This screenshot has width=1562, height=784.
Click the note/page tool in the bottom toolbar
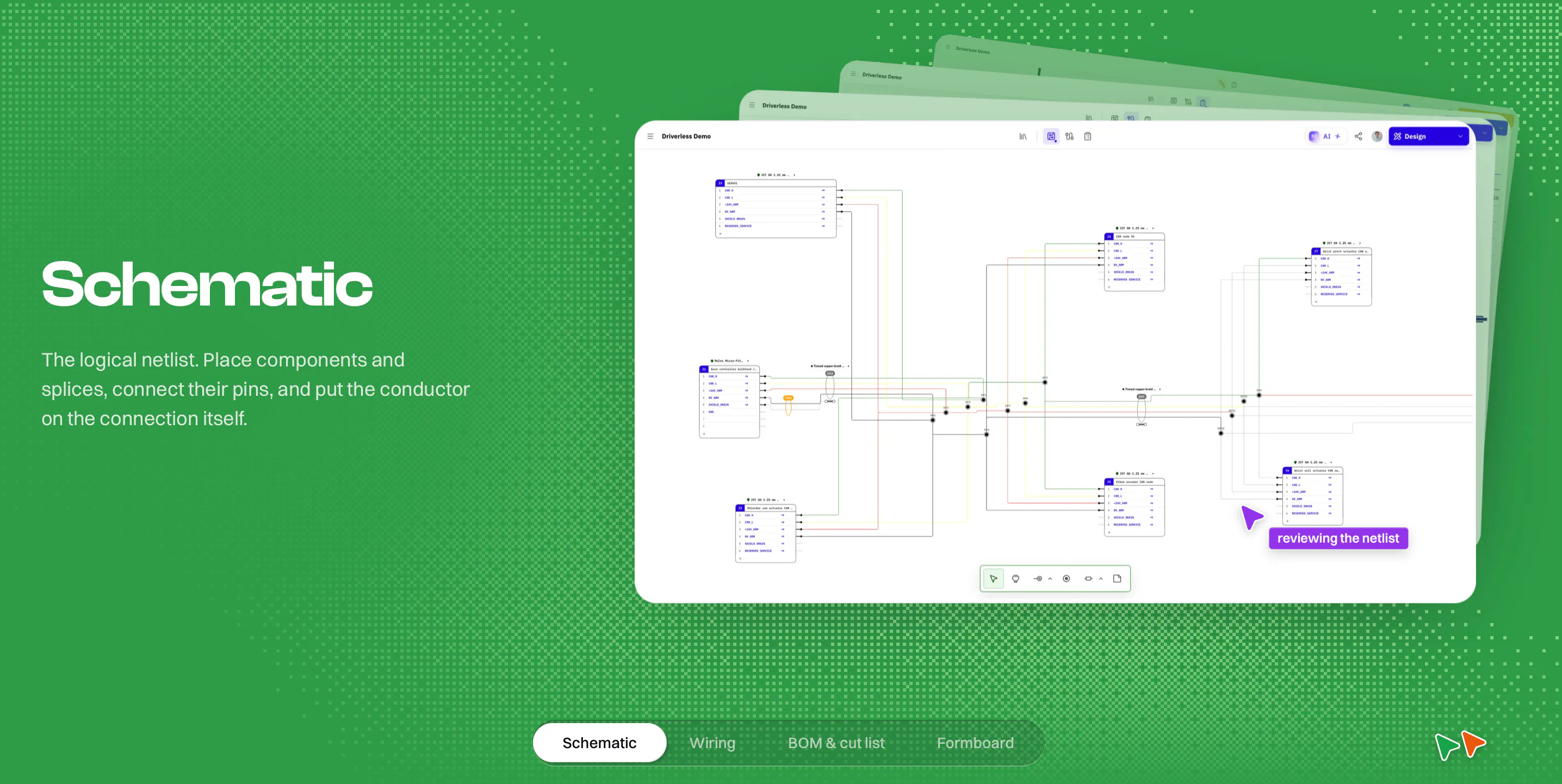coord(1117,578)
